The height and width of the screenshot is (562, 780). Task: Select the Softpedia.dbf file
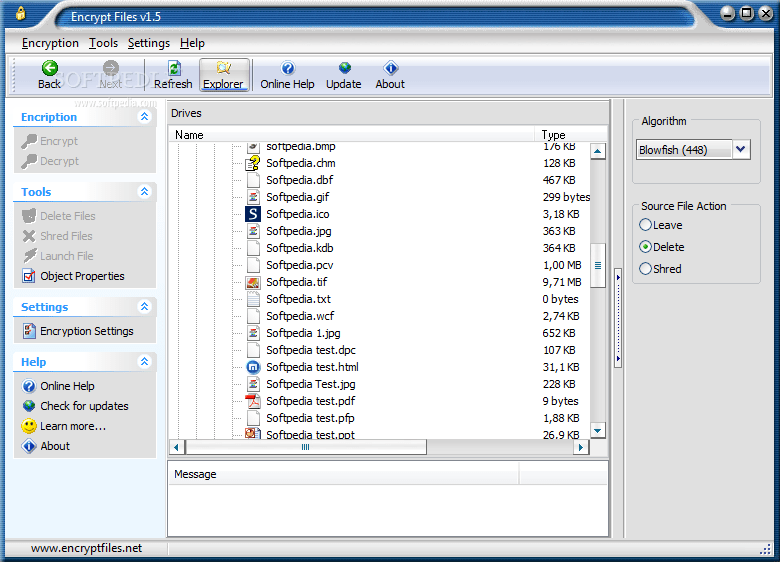point(299,180)
